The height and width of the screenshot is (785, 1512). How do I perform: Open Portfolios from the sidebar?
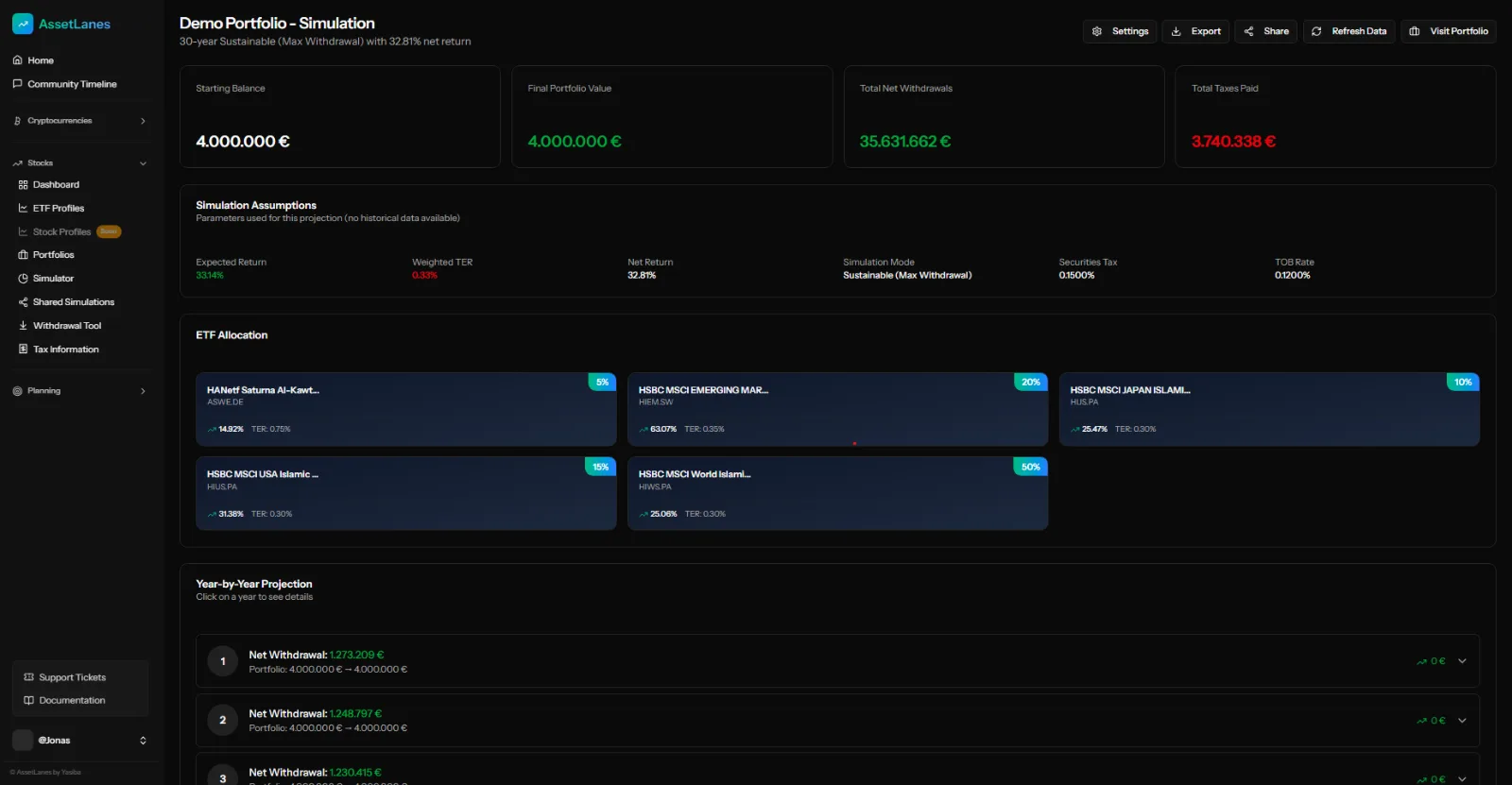[x=54, y=255]
